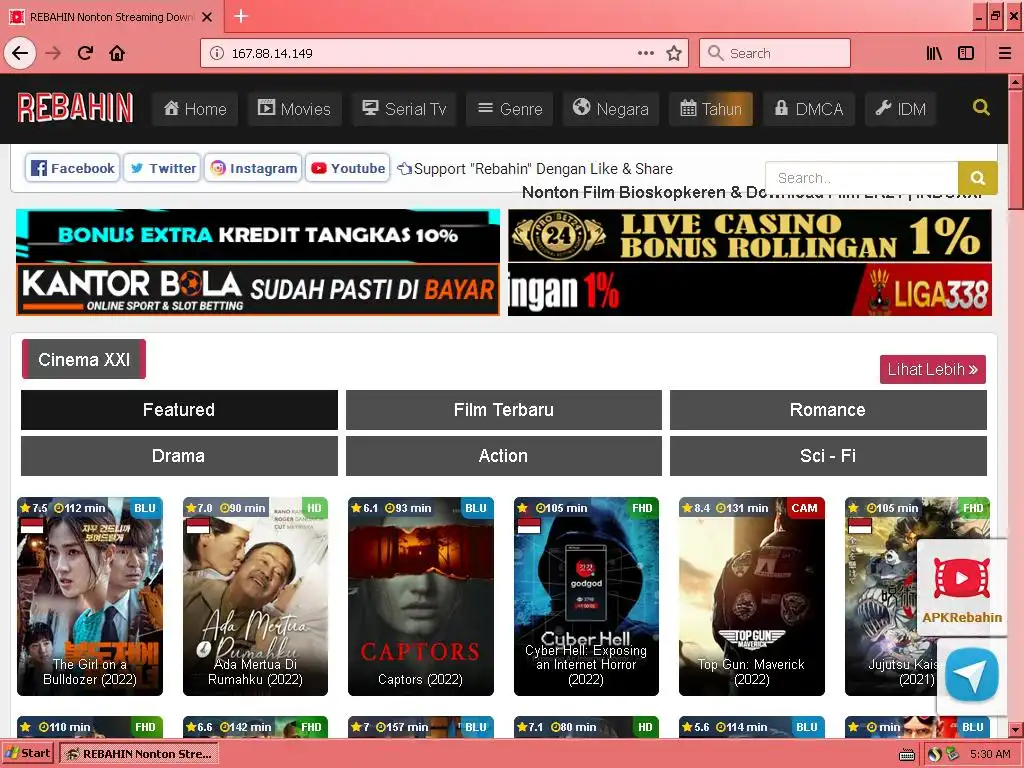Open page actions three-dot menu

coord(645,53)
